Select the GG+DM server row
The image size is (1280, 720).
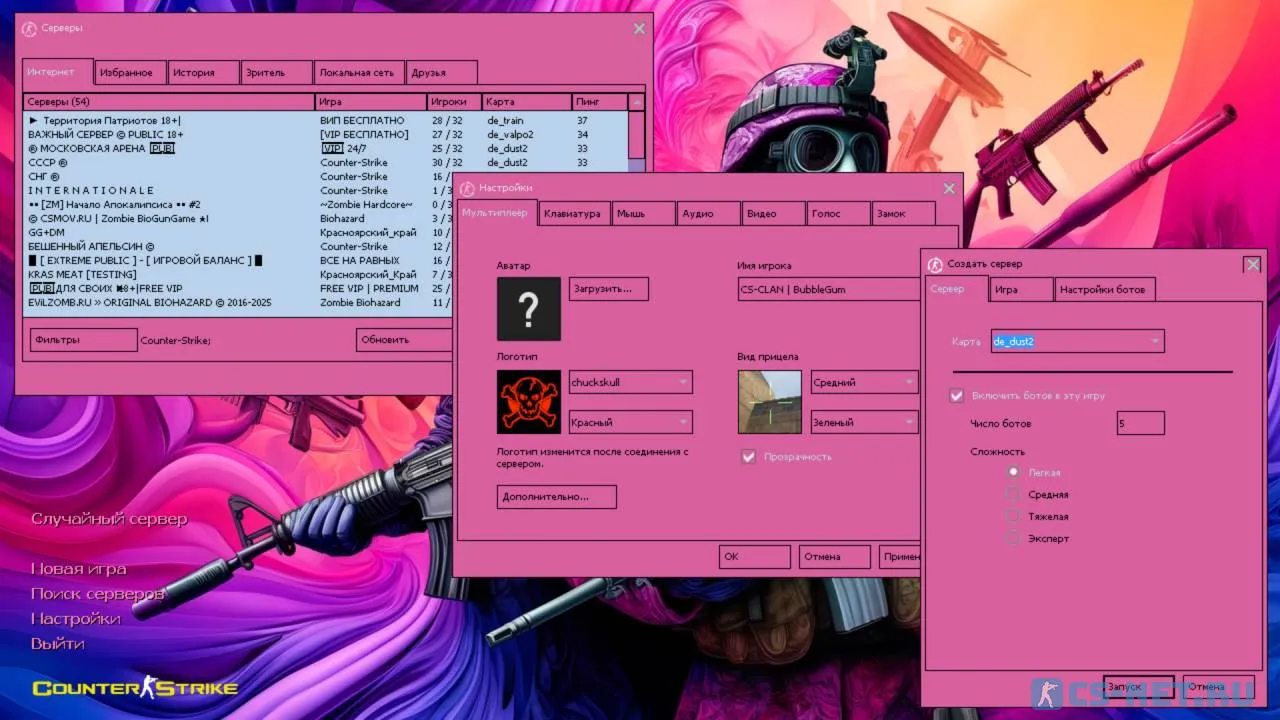click(x=238, y=232)
